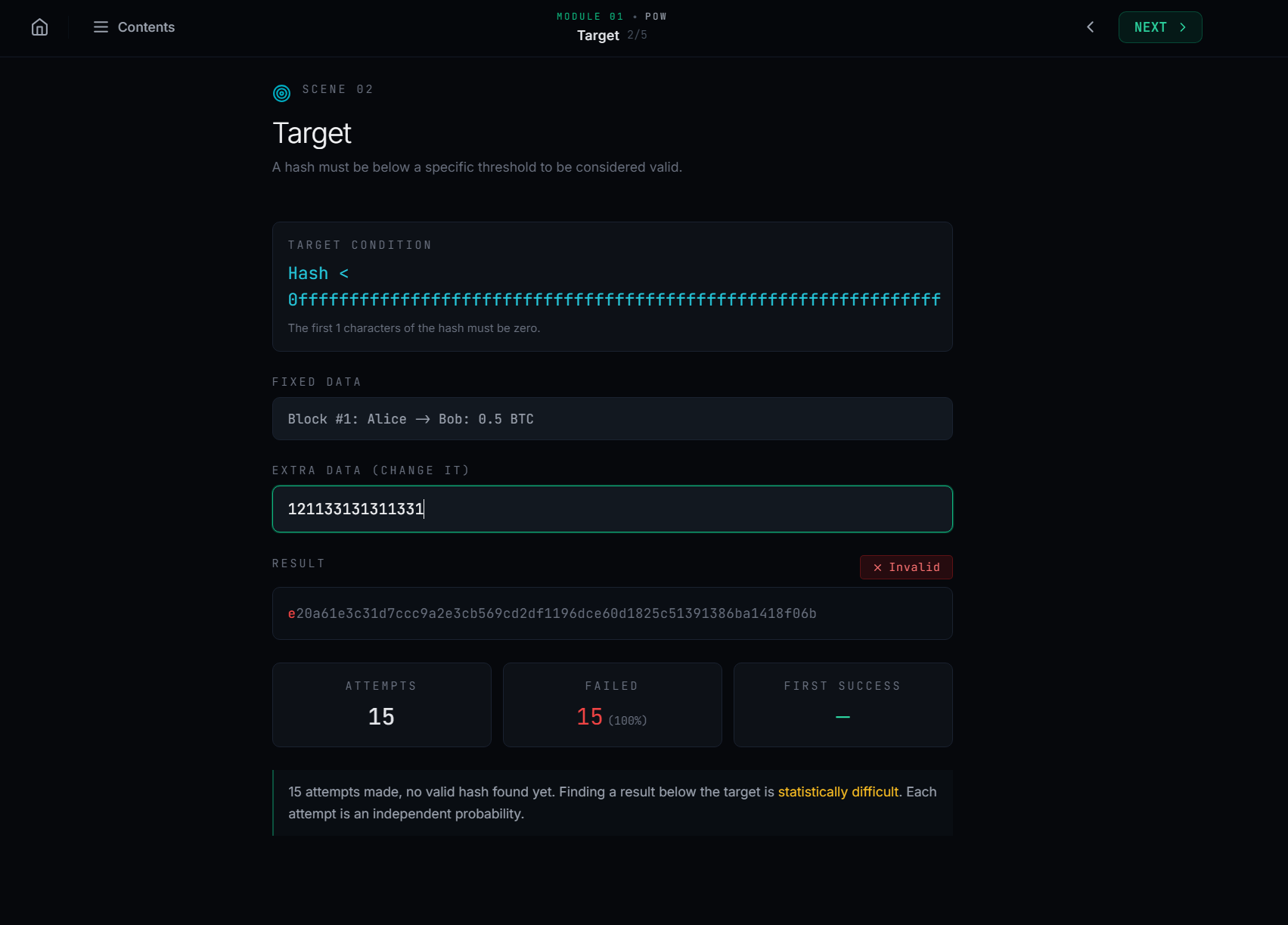
Task: Click the ATTEMPTS stat card showing 15
Action: click(x=381, y=704)
